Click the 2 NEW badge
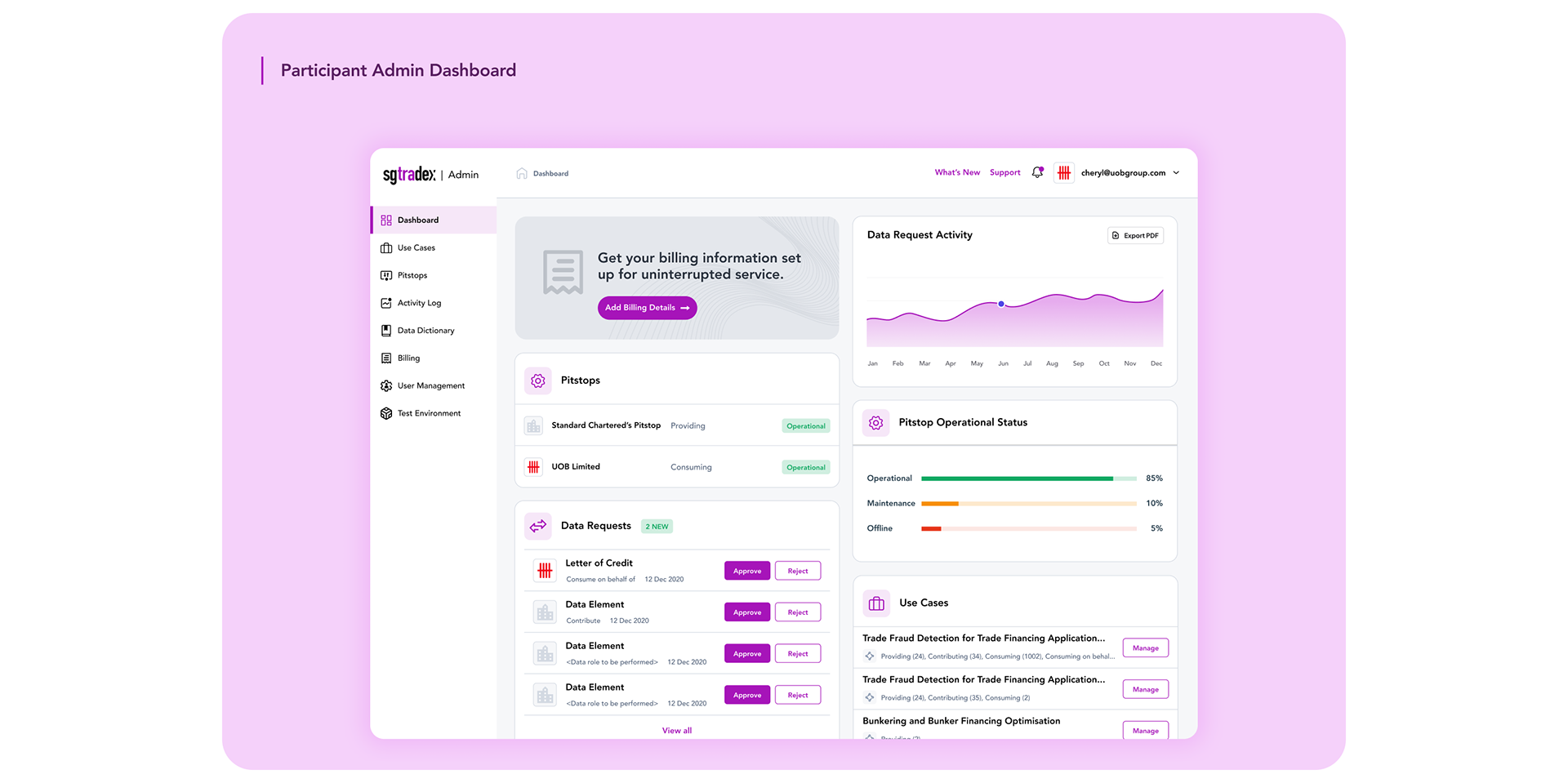The height and width of the screenshot is (783, 1568). pos(657,527)
